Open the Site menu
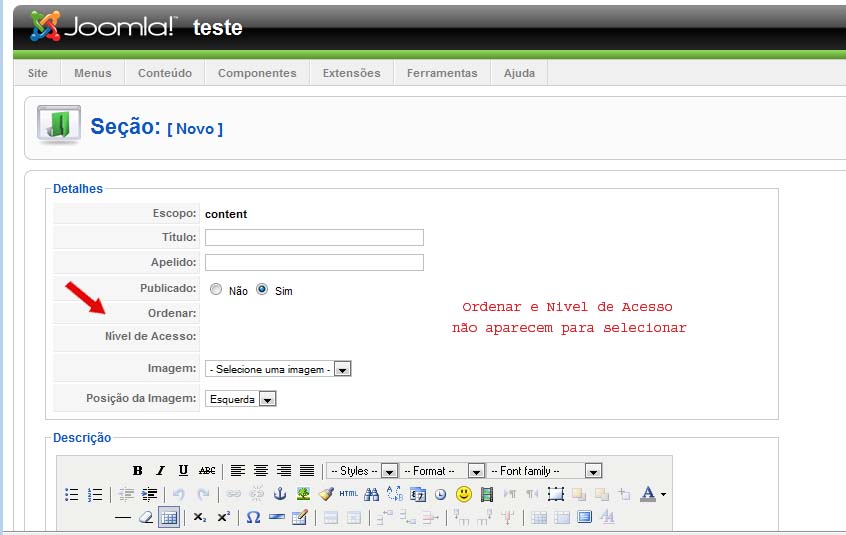Screen dimensions: 846x535 coord(38,73)
